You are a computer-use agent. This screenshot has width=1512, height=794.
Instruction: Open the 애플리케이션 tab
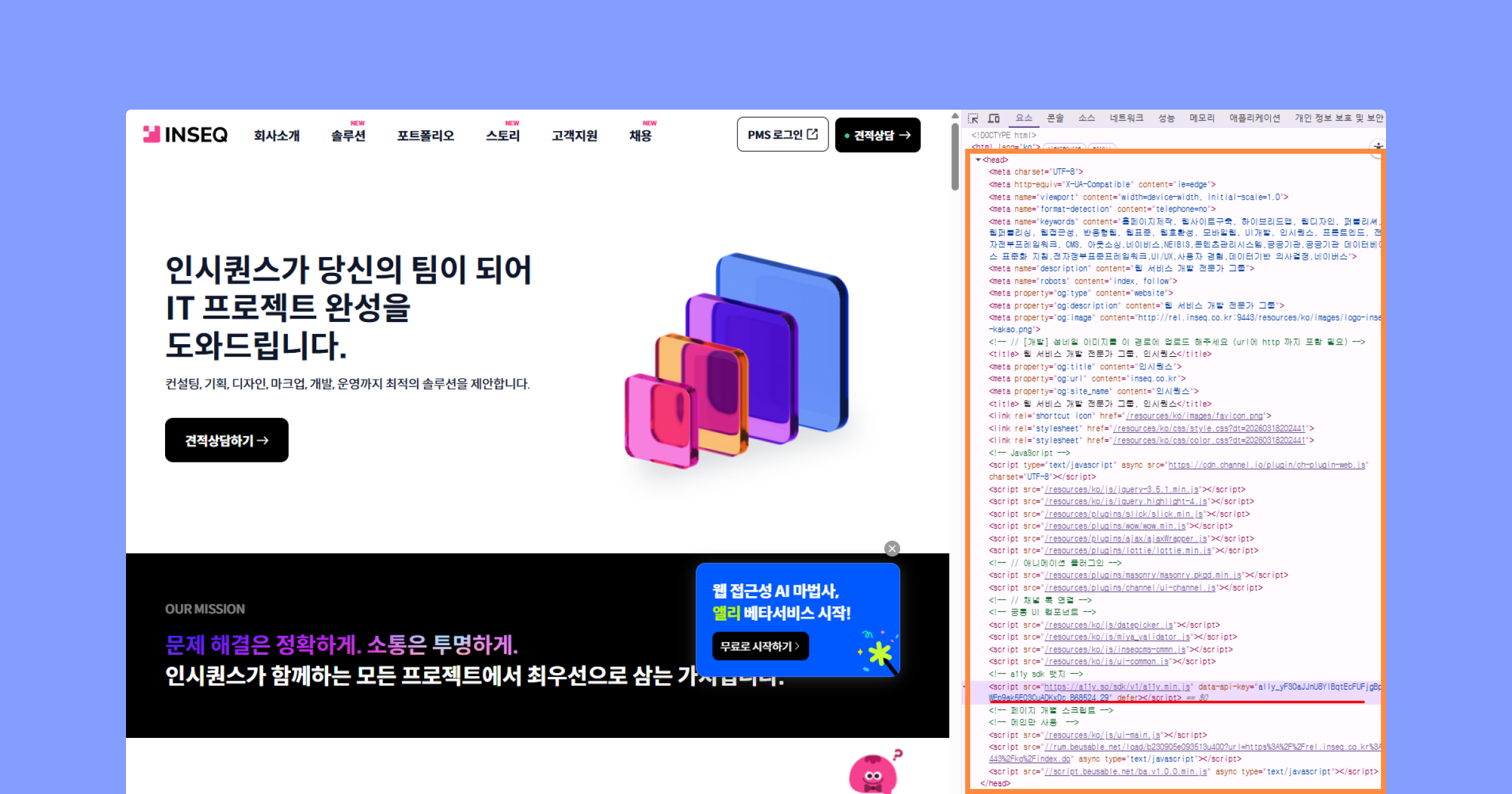click(1255, 118)
